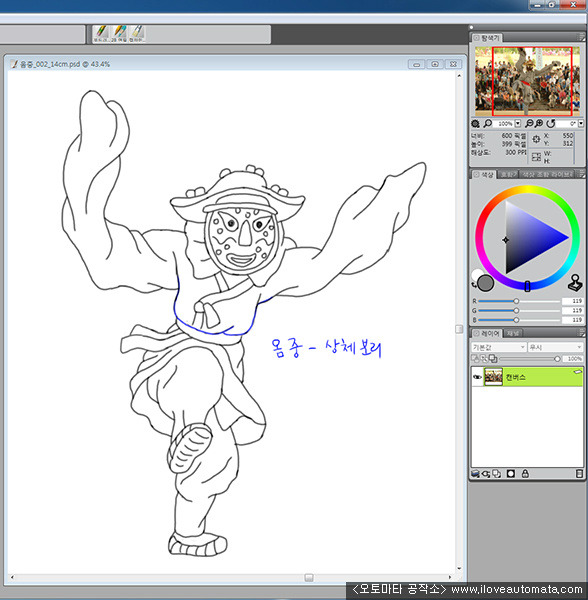Reset canvas rotation in Navigator

[551, 123]
